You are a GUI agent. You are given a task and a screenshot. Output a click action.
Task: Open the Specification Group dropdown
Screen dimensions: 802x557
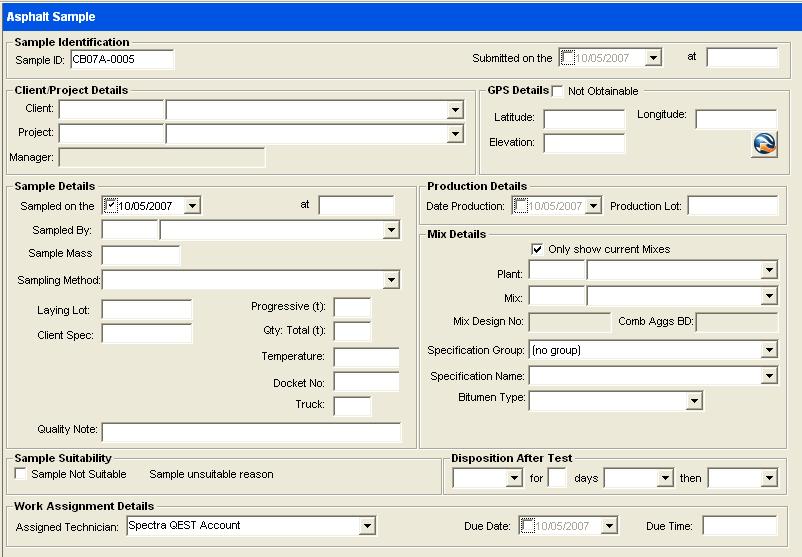[x=768, y=350]
